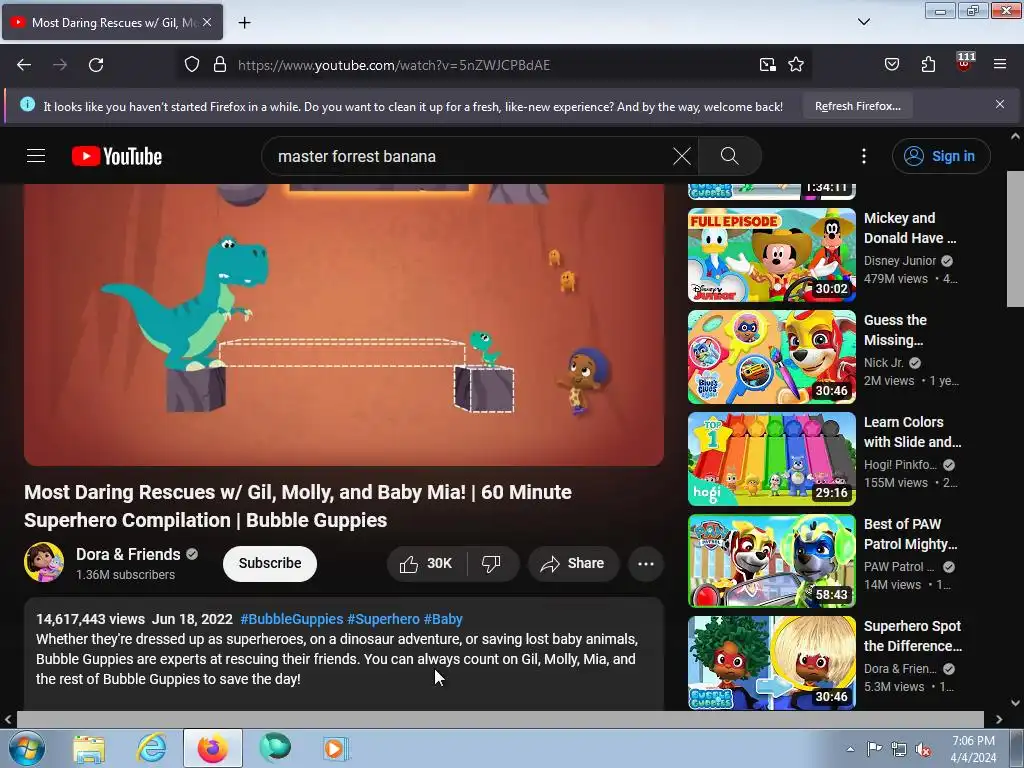
Task: Open the #BubbleGuppies hashtag link
Action: (292, 619)
